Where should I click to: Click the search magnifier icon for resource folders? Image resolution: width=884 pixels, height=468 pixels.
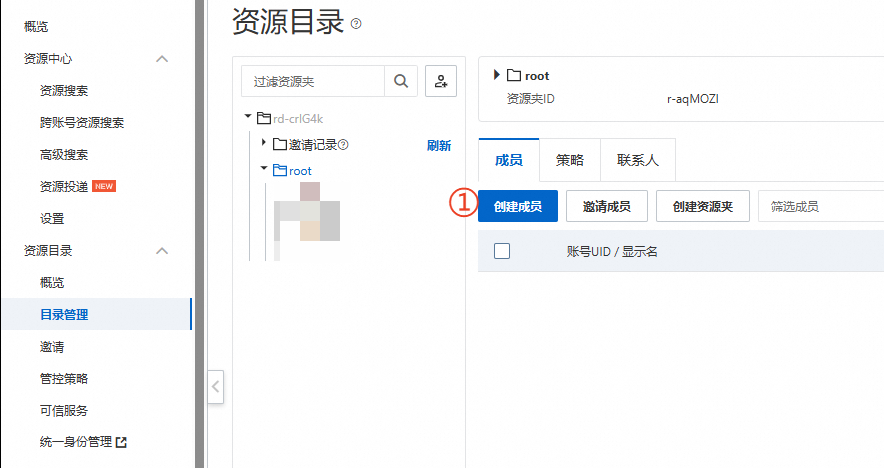pos(401,81)
